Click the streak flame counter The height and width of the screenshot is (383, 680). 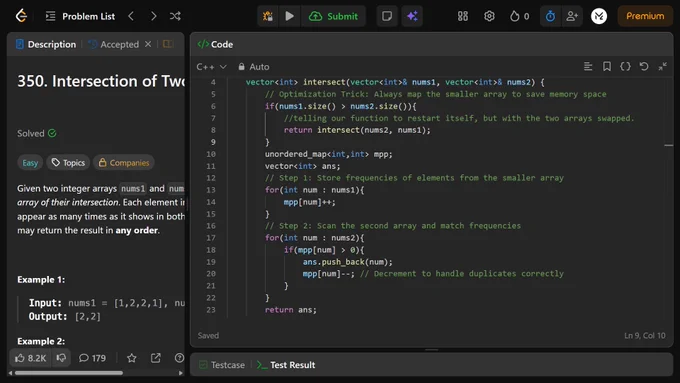click(x=520, y=16)
